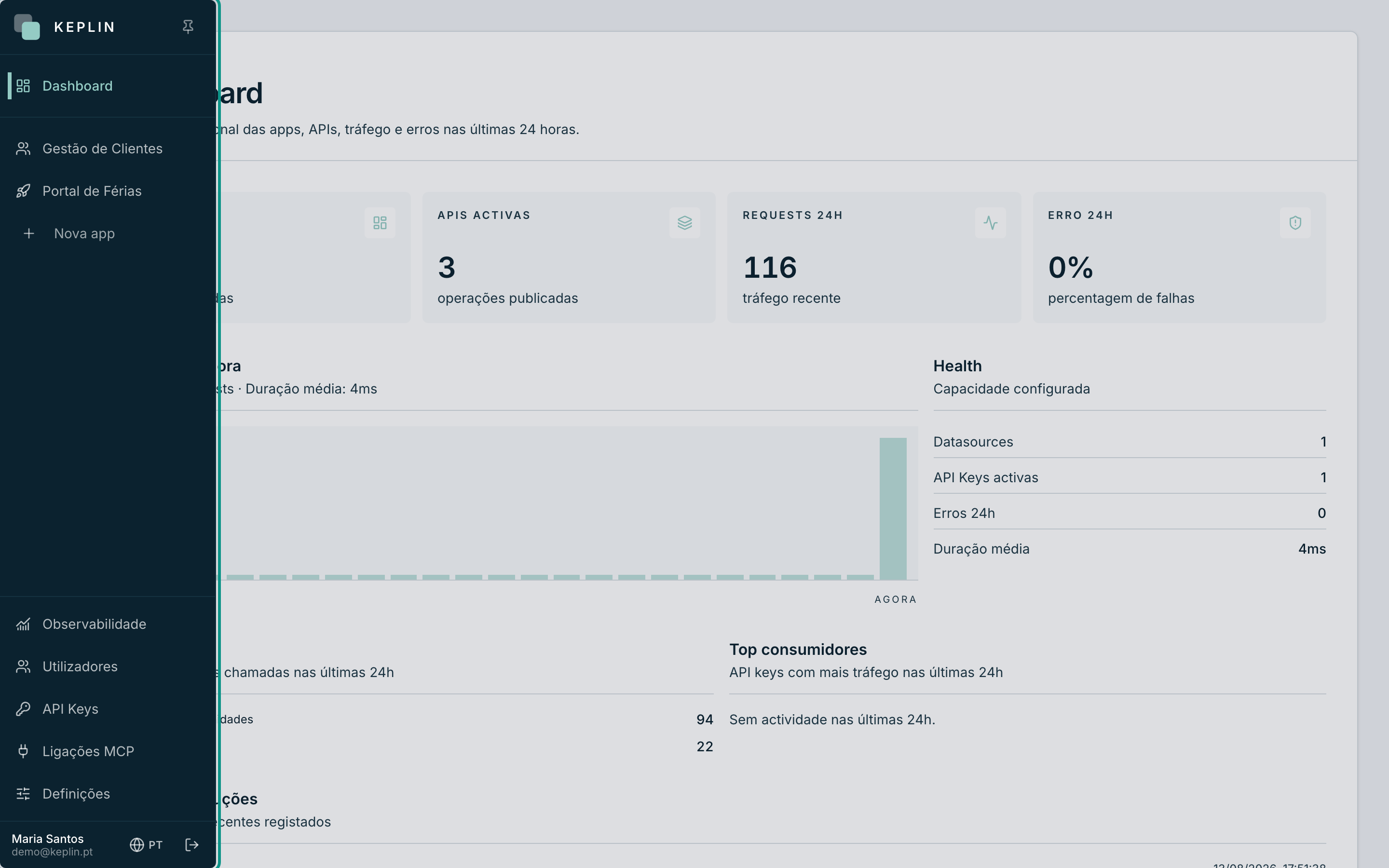Open Ligações MCP plug icon

pos(23,751)
